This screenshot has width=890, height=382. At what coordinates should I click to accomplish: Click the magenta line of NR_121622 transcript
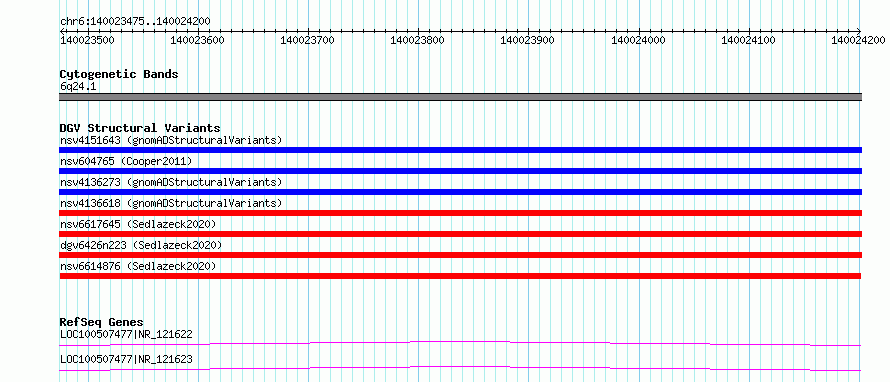[460, 343]
